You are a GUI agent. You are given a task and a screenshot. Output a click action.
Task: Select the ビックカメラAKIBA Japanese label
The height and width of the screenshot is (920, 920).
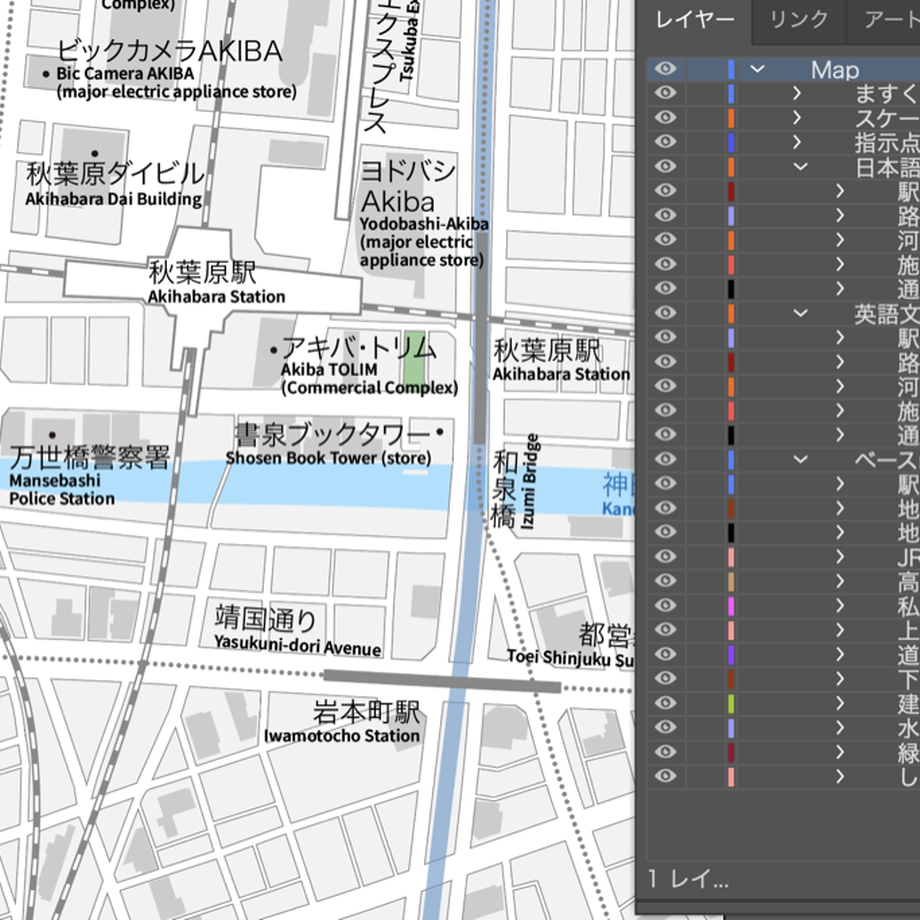(170, 51)
